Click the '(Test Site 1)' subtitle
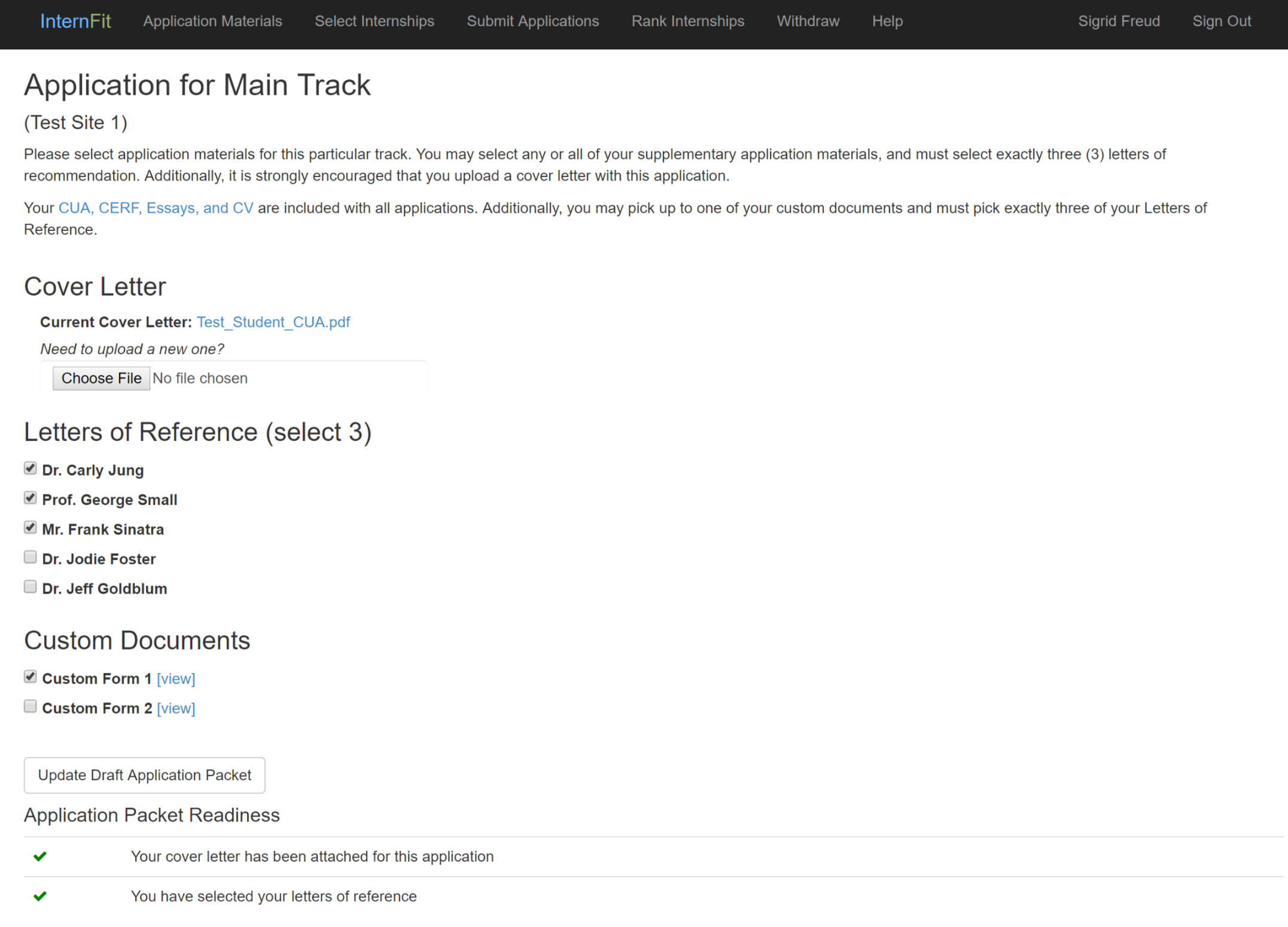This screenshot has height=927, width=1288. click(76, 123)
